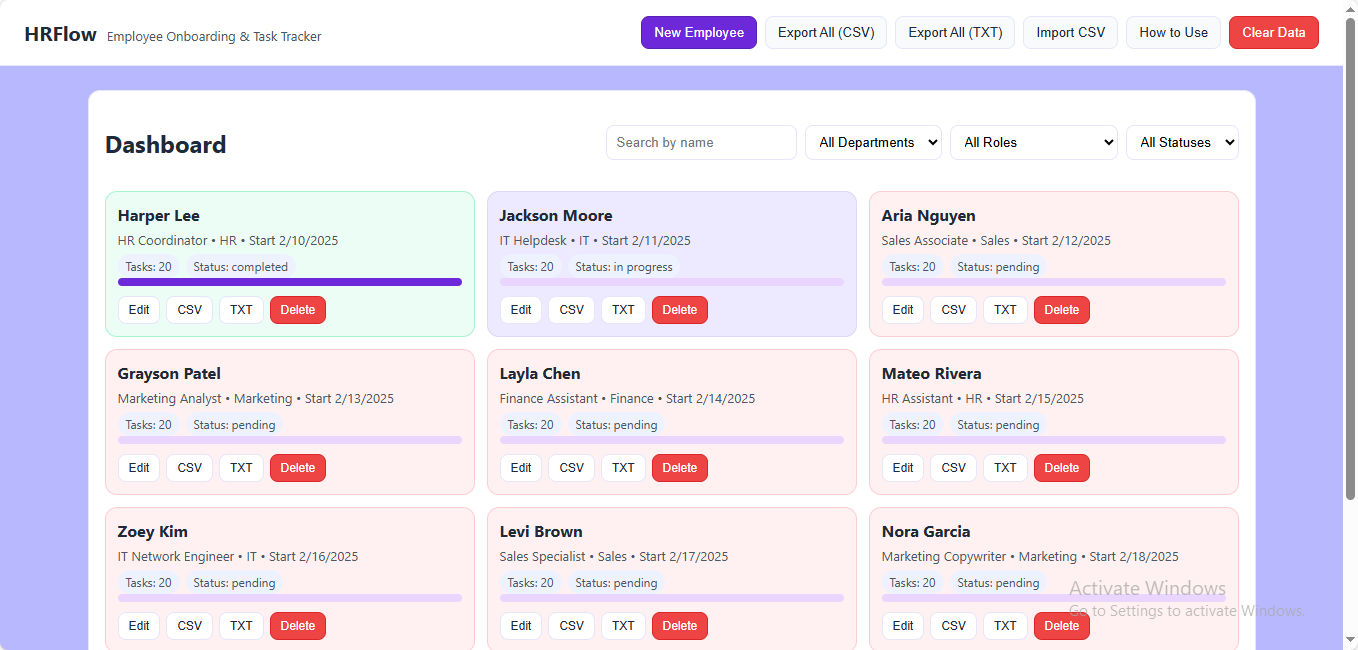The width and height of the screenshot is (1358, 650).
Task: Focus the Search by name field
Action: coord(701,142)
